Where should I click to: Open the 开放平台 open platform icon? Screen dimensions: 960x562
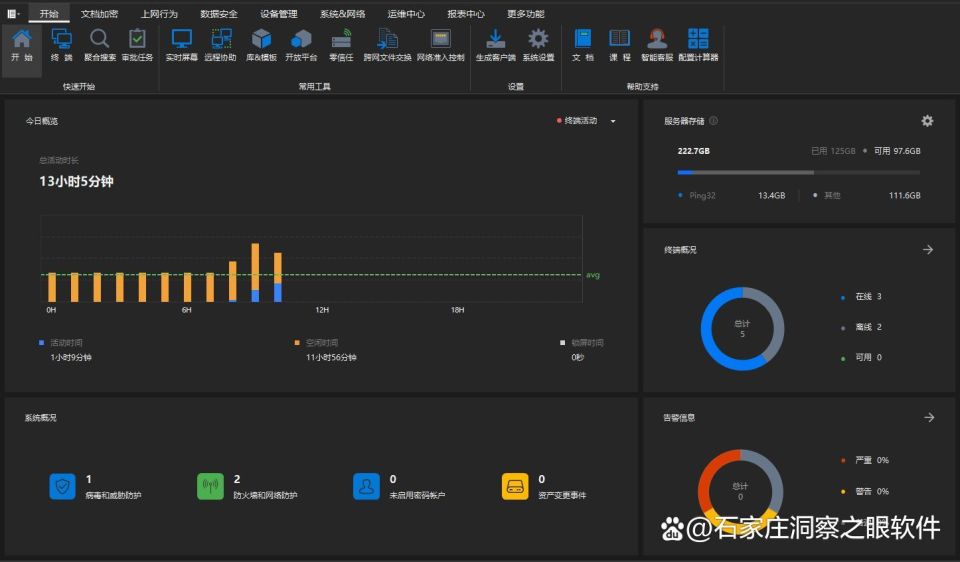[x=301, y=39]
